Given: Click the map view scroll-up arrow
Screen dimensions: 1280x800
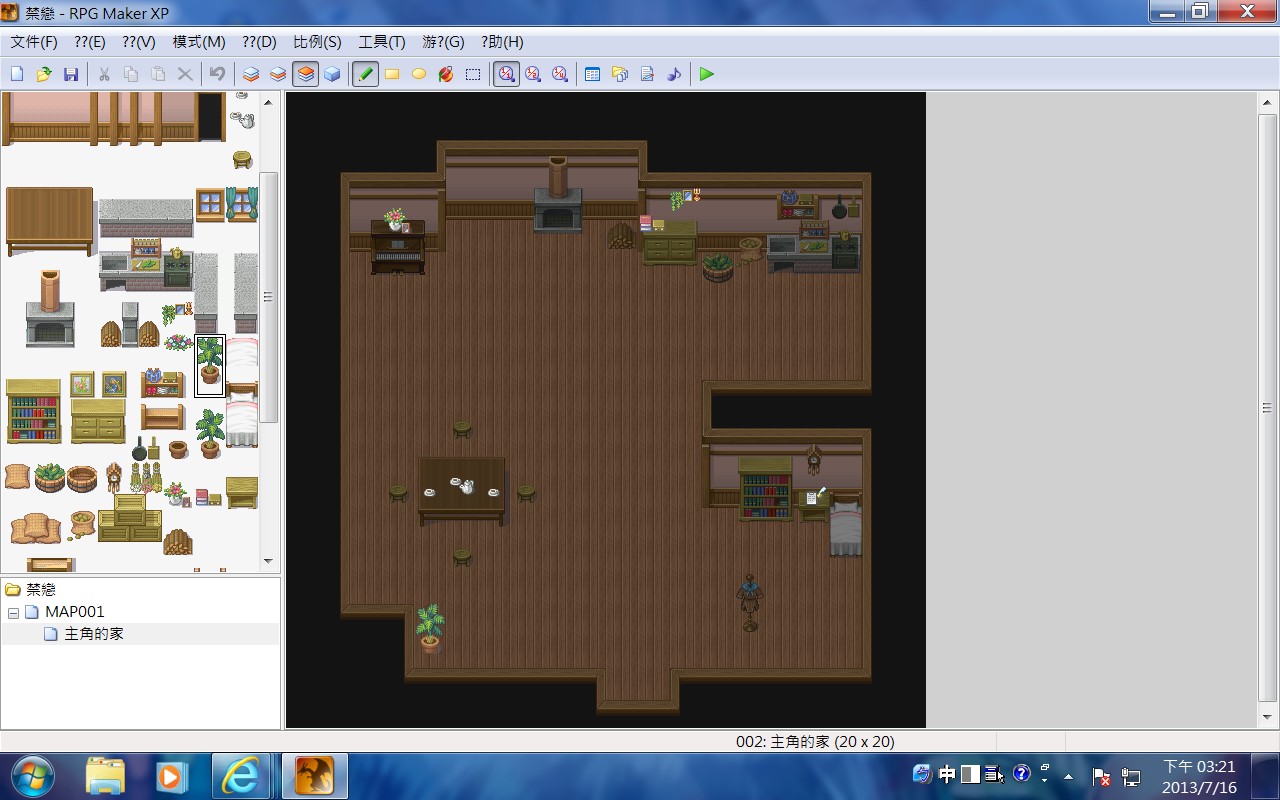Looking at the screenshot, I should (1268, 101).
